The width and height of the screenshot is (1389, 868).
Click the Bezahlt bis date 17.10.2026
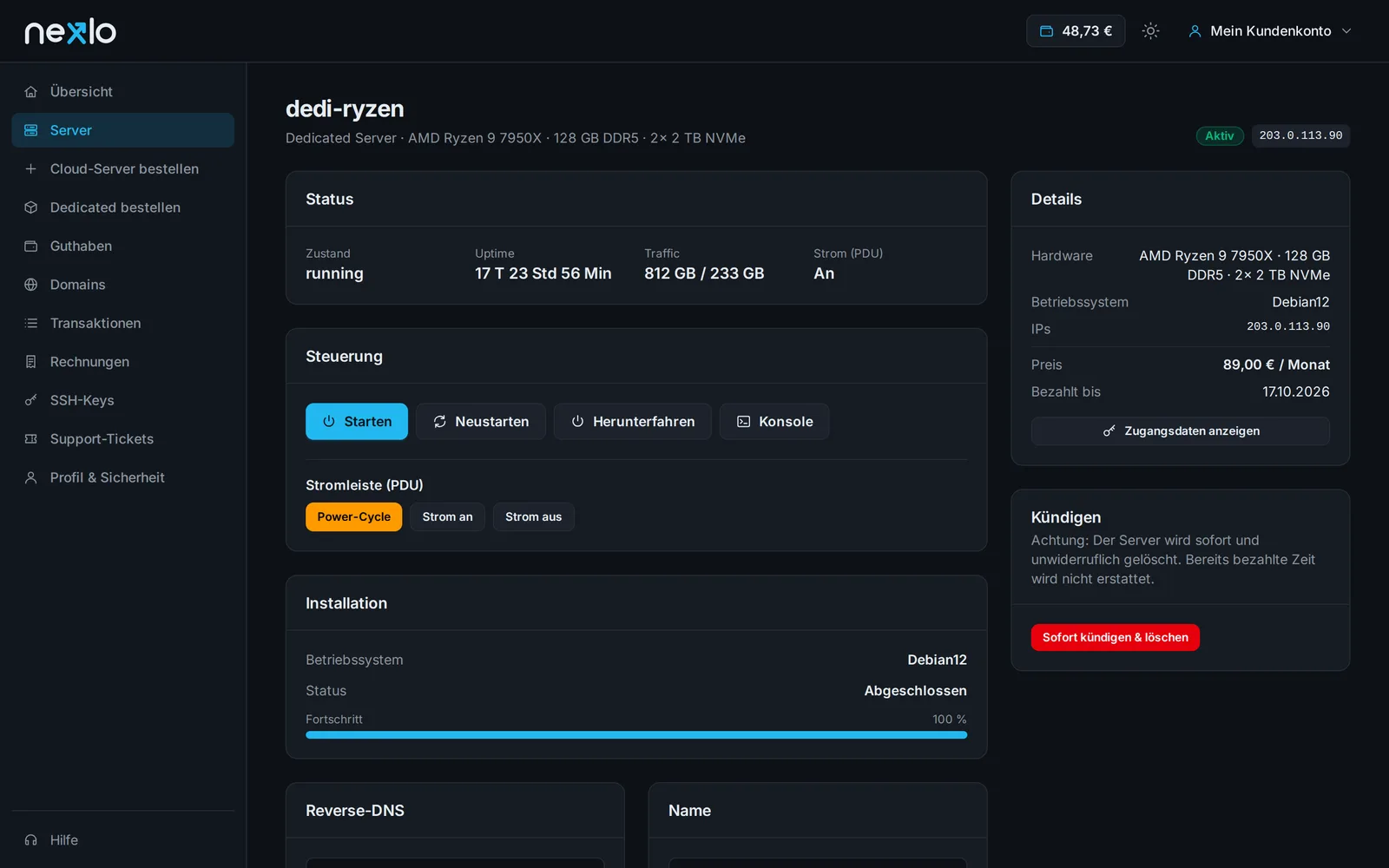coord(1296,392)
